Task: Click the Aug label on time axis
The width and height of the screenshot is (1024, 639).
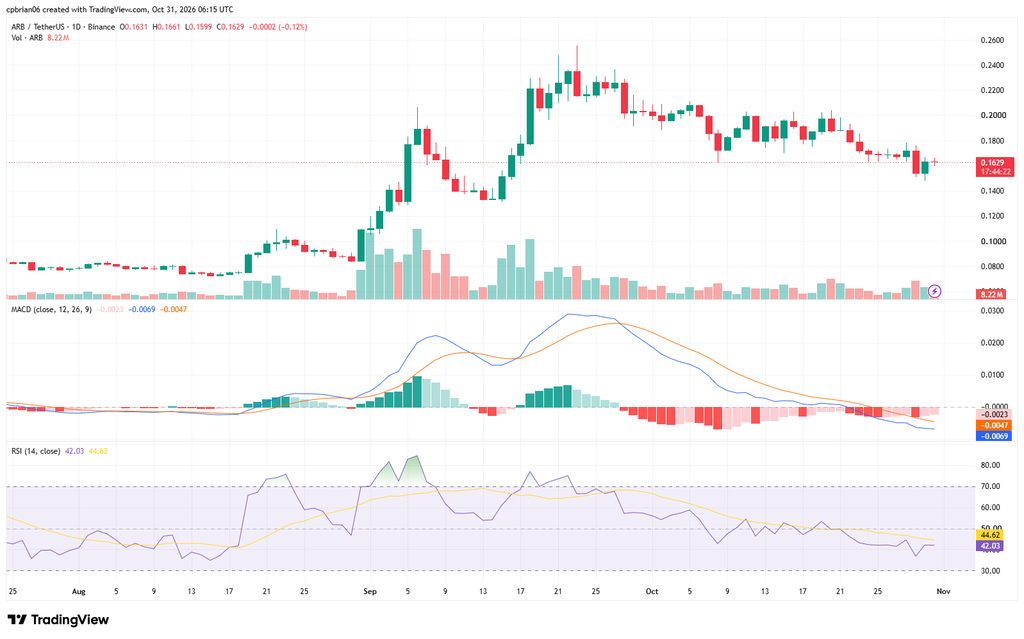Action: [x=78, y=592]
